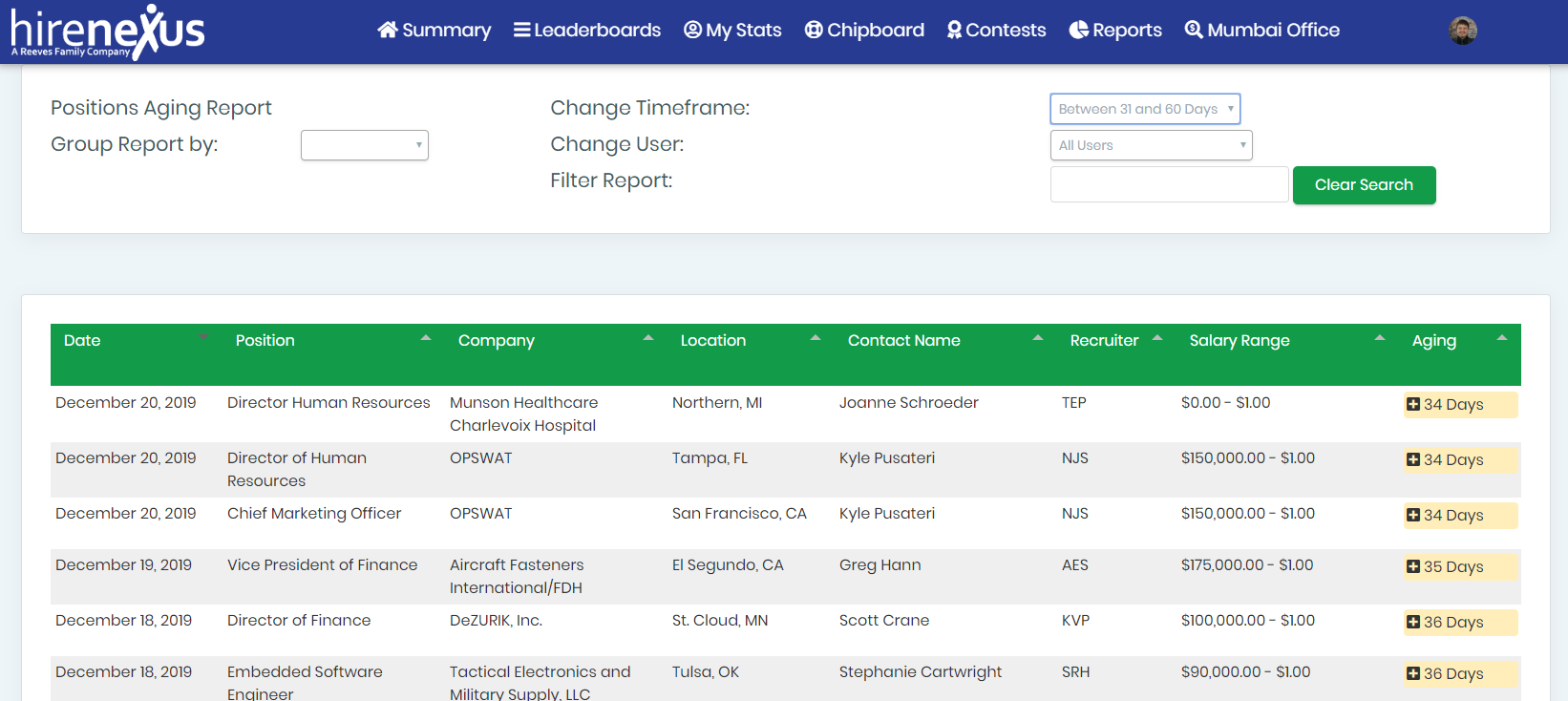Screen dimensions: 1568x701
Task: Expand plus icon for San Francisco row
Action: coord(1413,515)
